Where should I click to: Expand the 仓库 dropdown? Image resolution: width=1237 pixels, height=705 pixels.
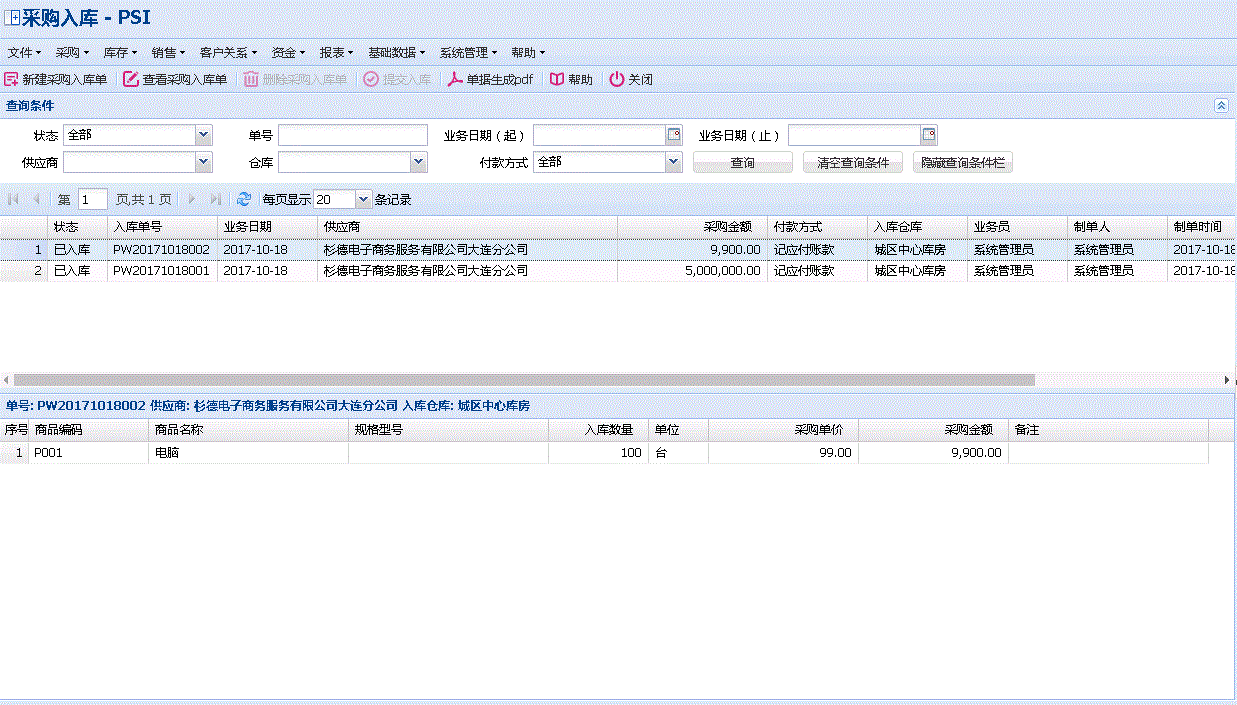419,161
